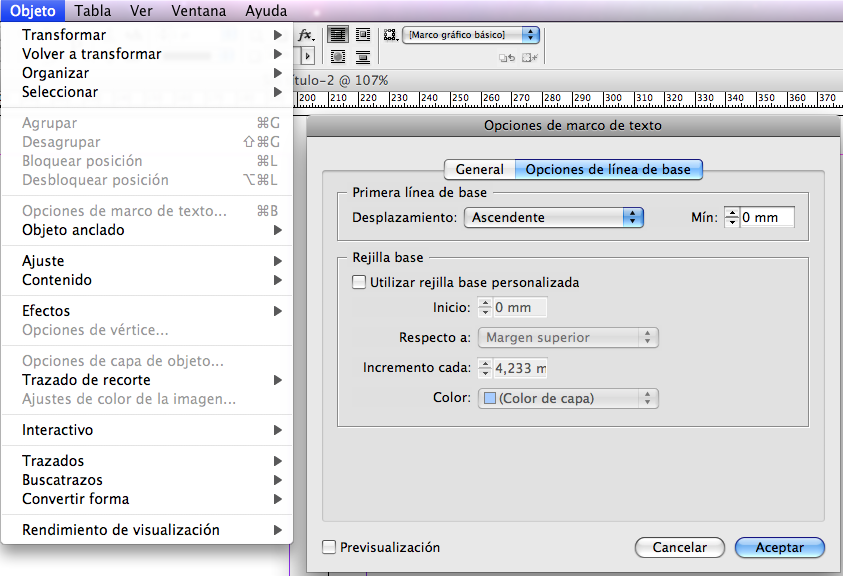
Task: Apply wrap around object shape icon
Action: point(338,55)
